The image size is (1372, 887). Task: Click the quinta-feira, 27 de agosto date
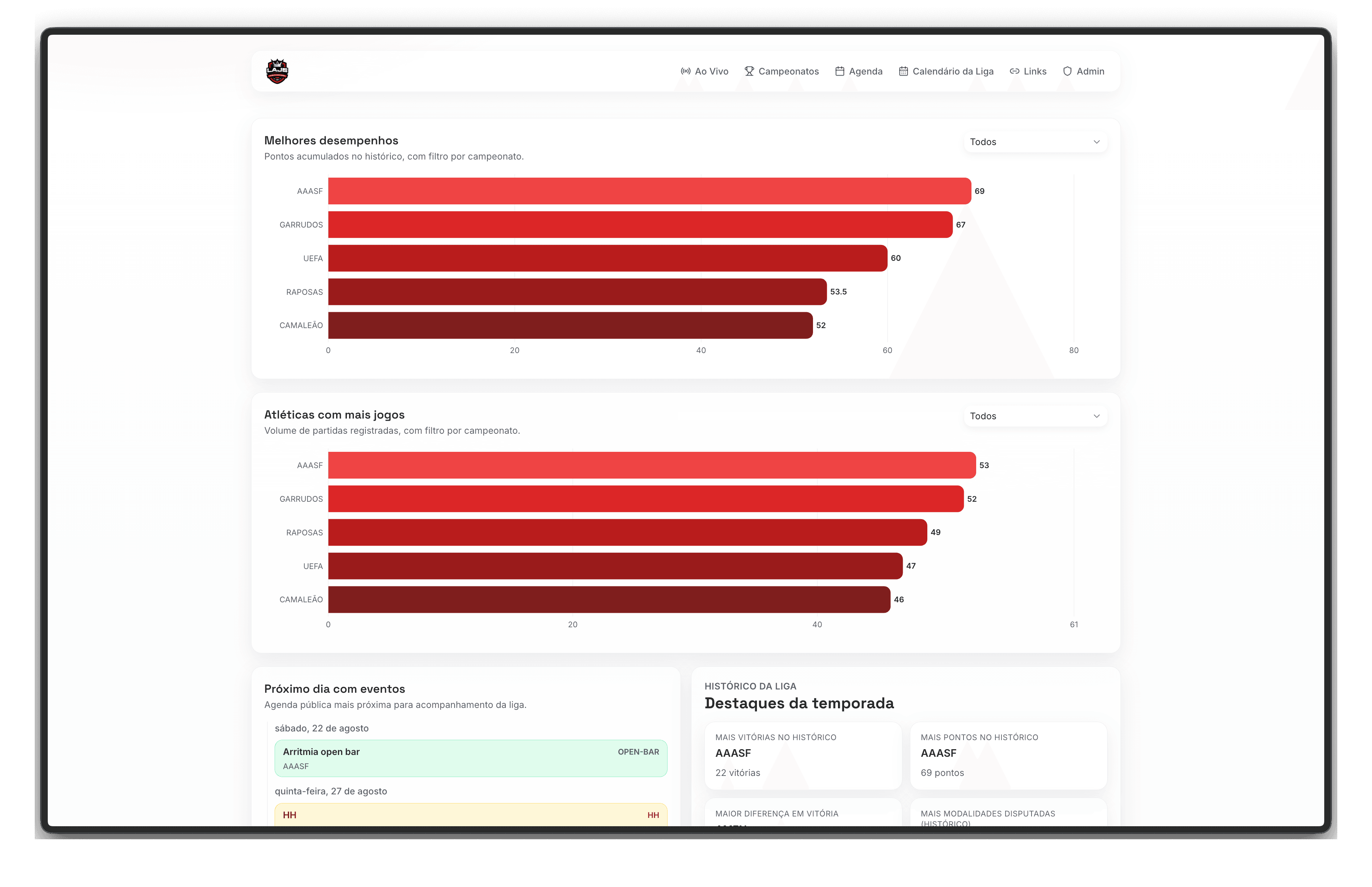click(x=331, y=791)
